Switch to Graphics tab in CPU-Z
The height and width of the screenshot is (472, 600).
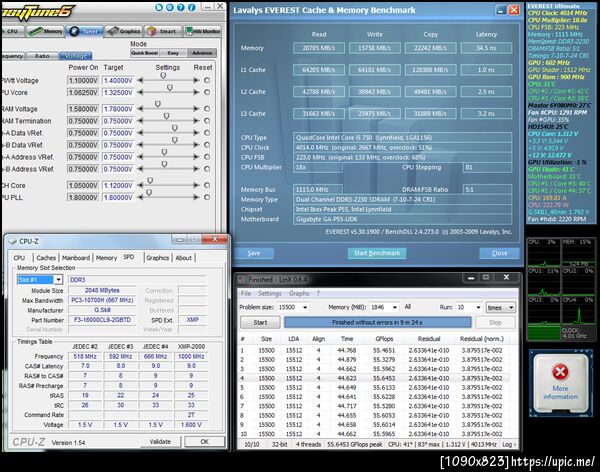click(157, 258)
